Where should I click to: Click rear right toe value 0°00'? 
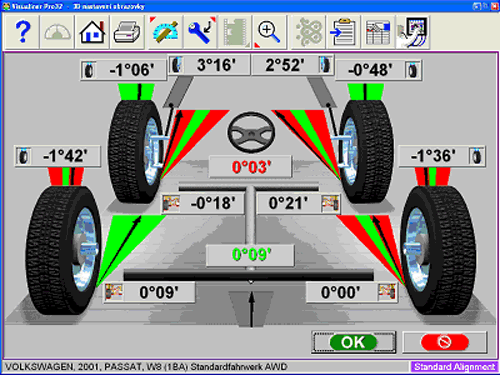click(x=341, y=292)
